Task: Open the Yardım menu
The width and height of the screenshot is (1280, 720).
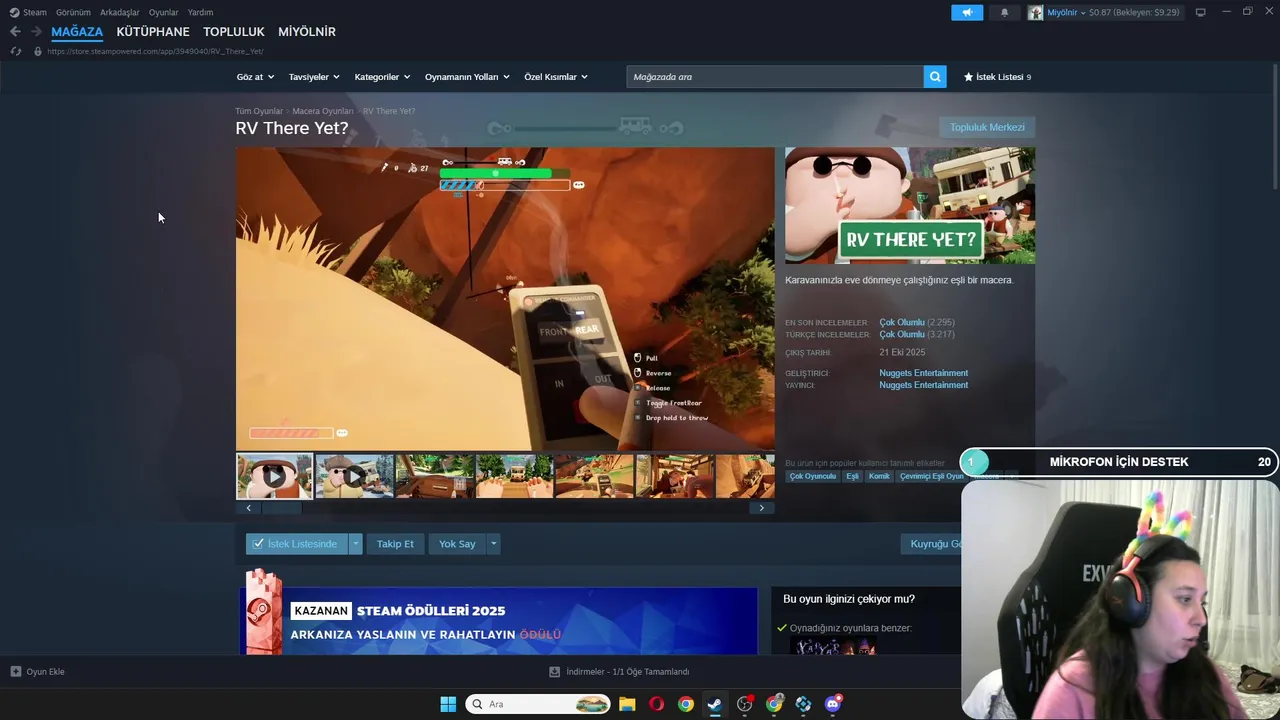Action: click(x=200, y=13)
